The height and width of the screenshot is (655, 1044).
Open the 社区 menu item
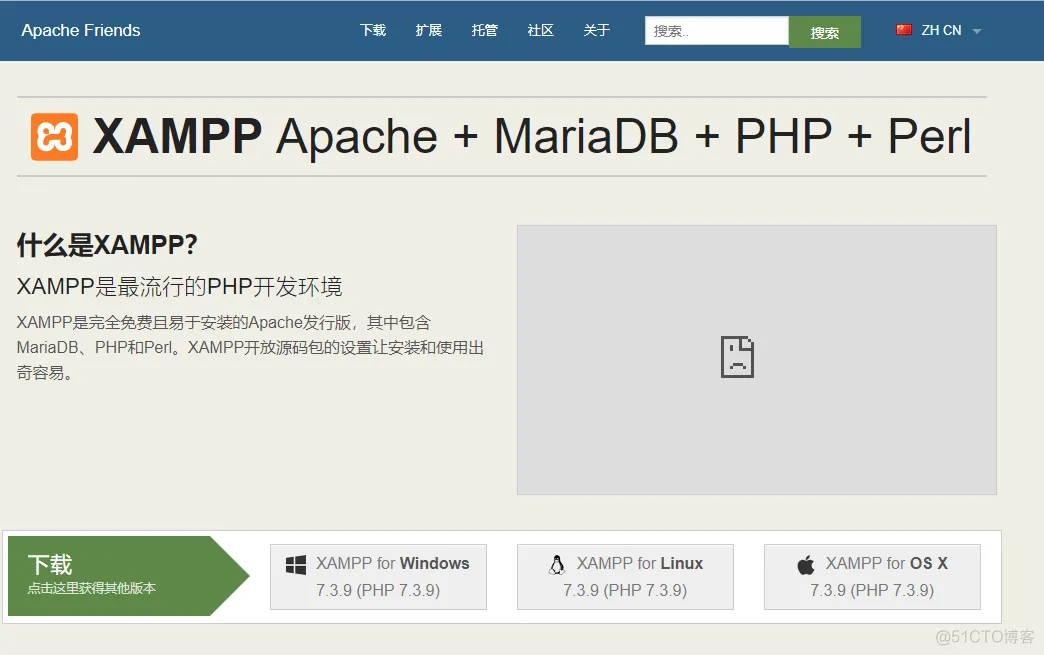pyautogui.click(x=541, y=30)
